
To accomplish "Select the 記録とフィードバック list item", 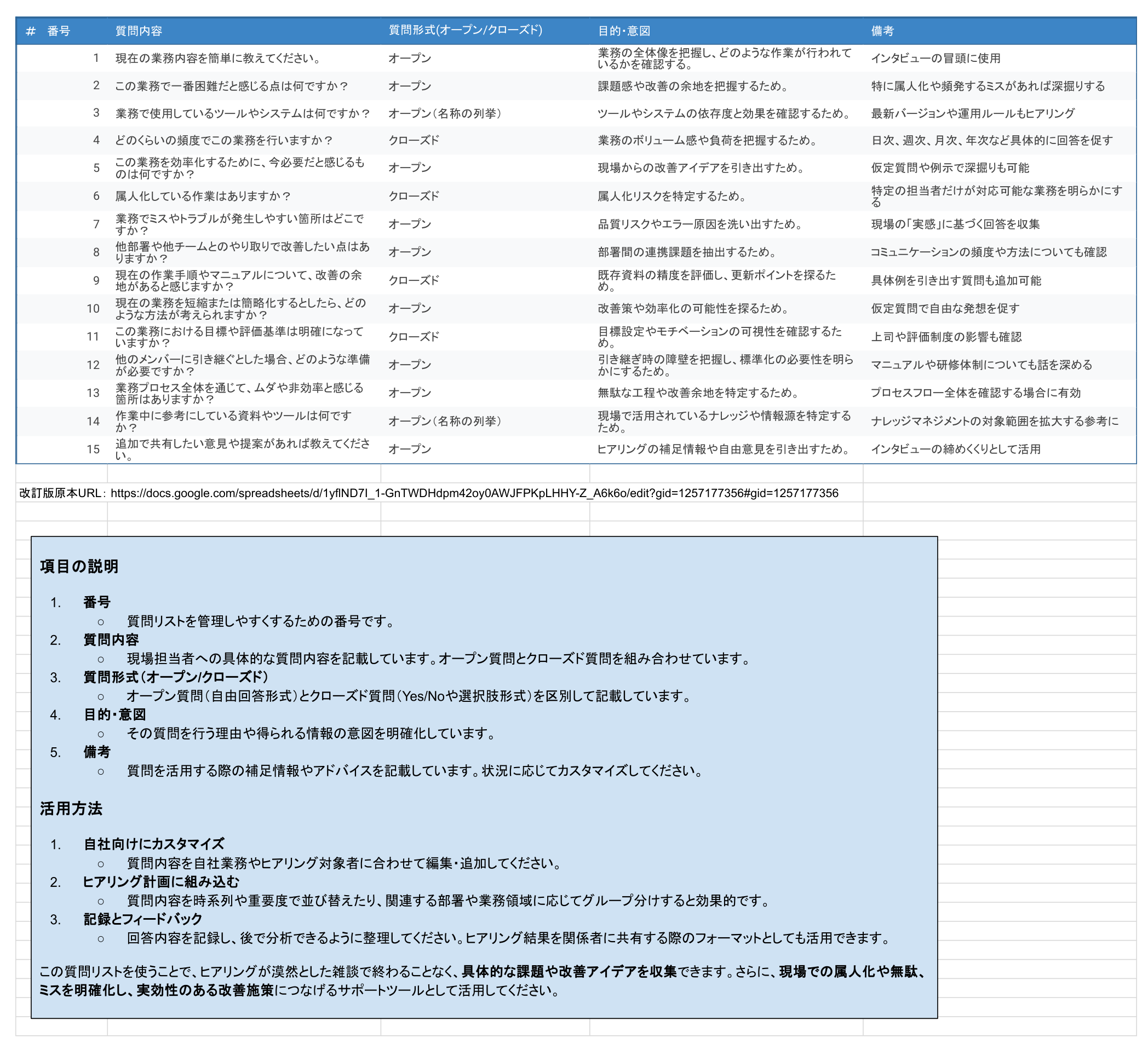I will [143, 919].
